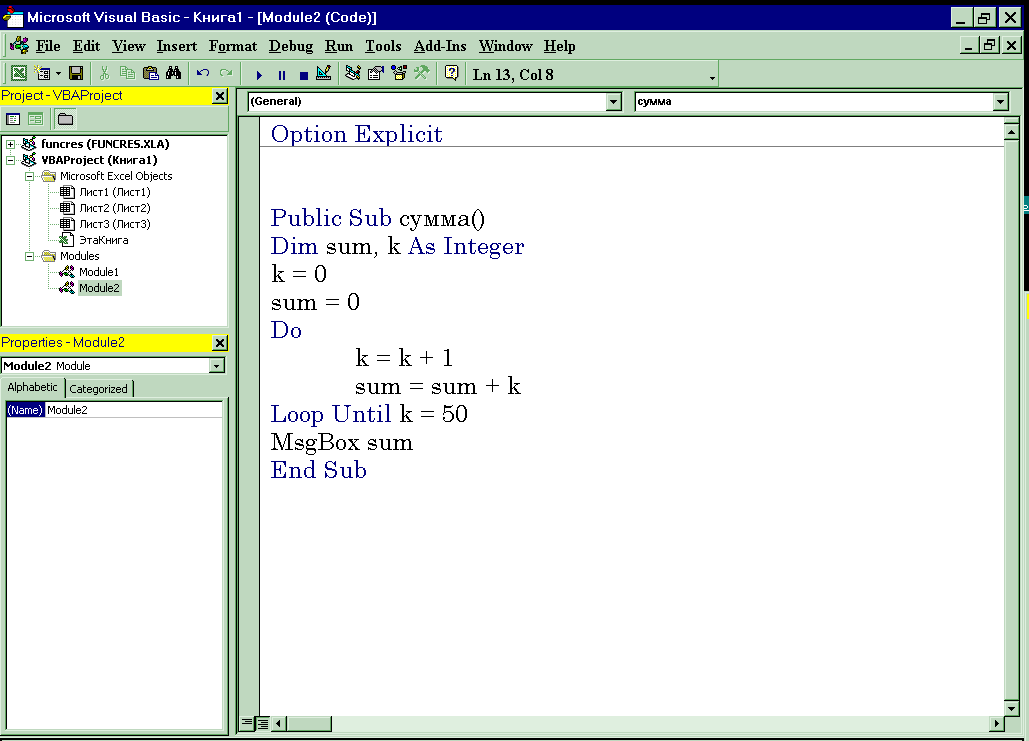Click the Copy toolbar icon
The height and width of the screenshot is (741, 1029).
point(127,74)
